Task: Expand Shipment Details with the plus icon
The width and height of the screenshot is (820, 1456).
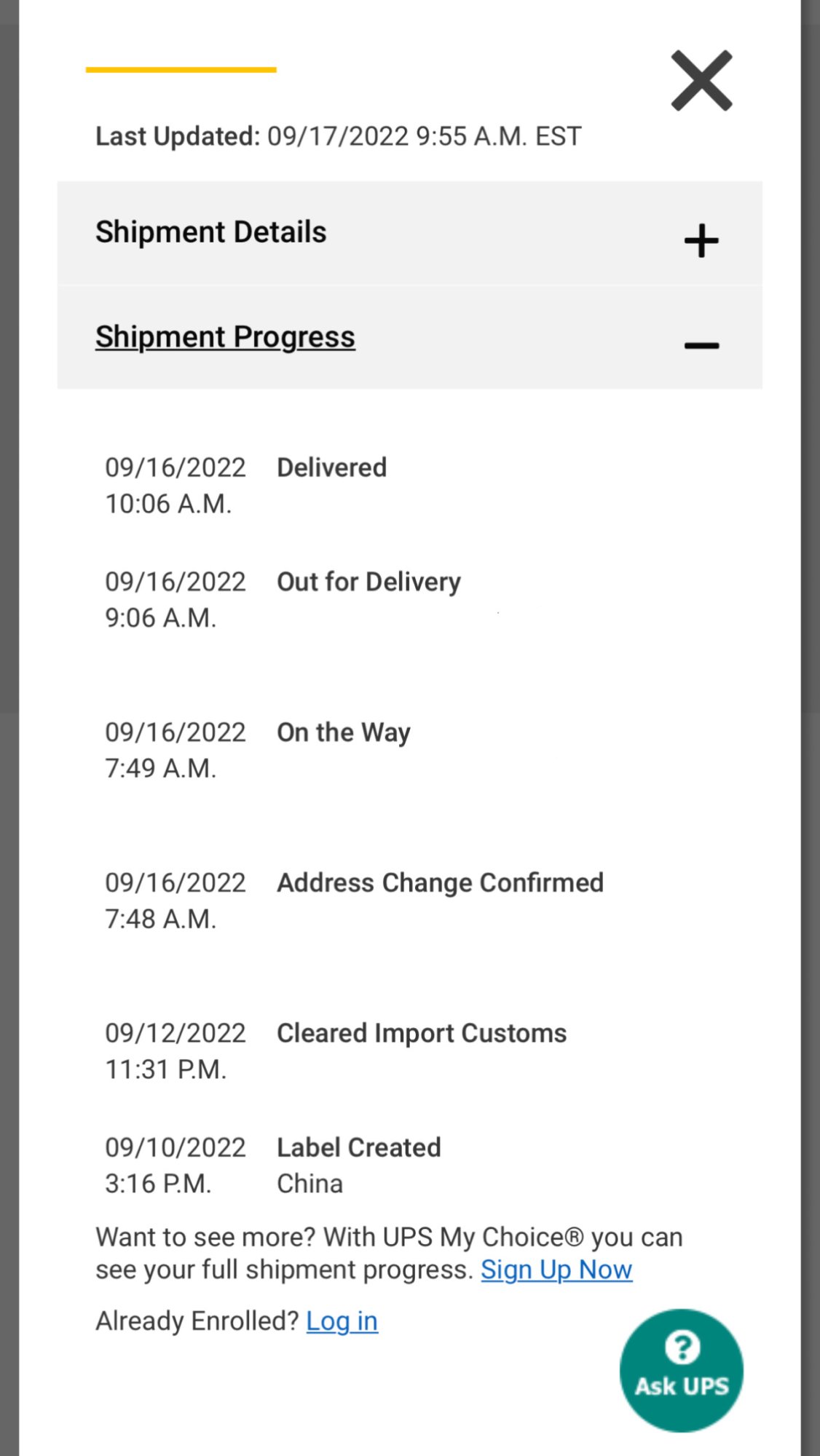Action: click(x=701, y=241)
